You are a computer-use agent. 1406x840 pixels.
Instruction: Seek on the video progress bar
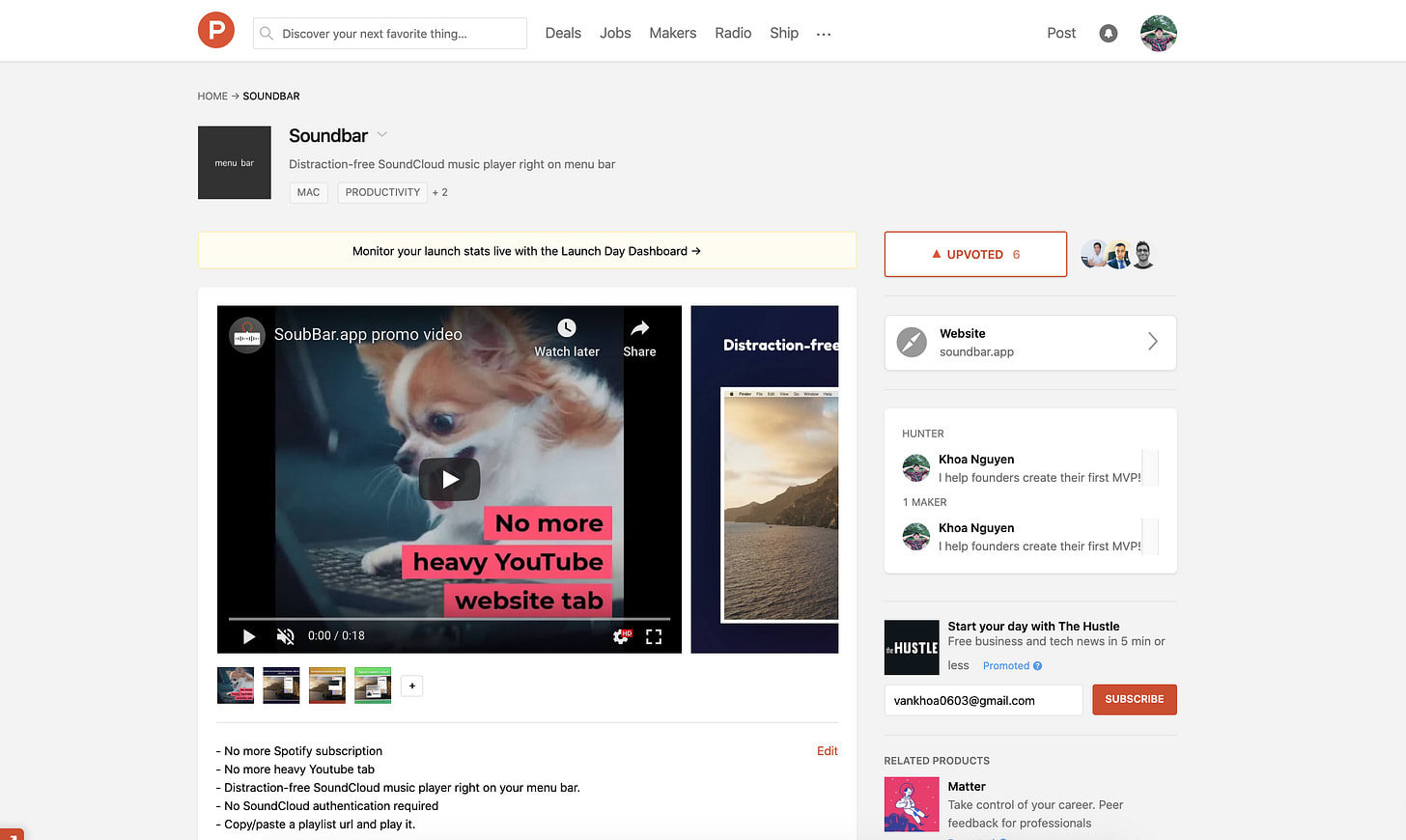click(449, 618)
